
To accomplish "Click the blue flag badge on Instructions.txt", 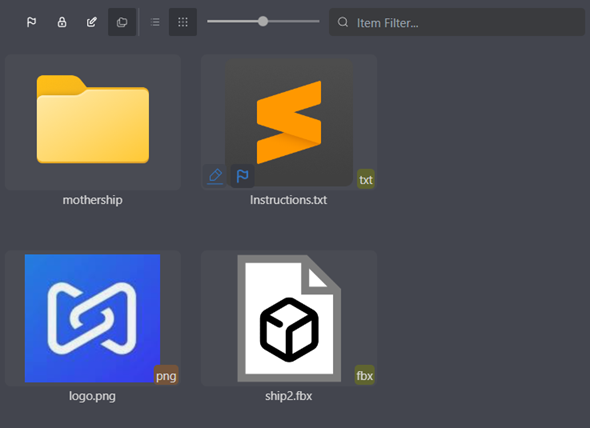I will coord(242,176).
